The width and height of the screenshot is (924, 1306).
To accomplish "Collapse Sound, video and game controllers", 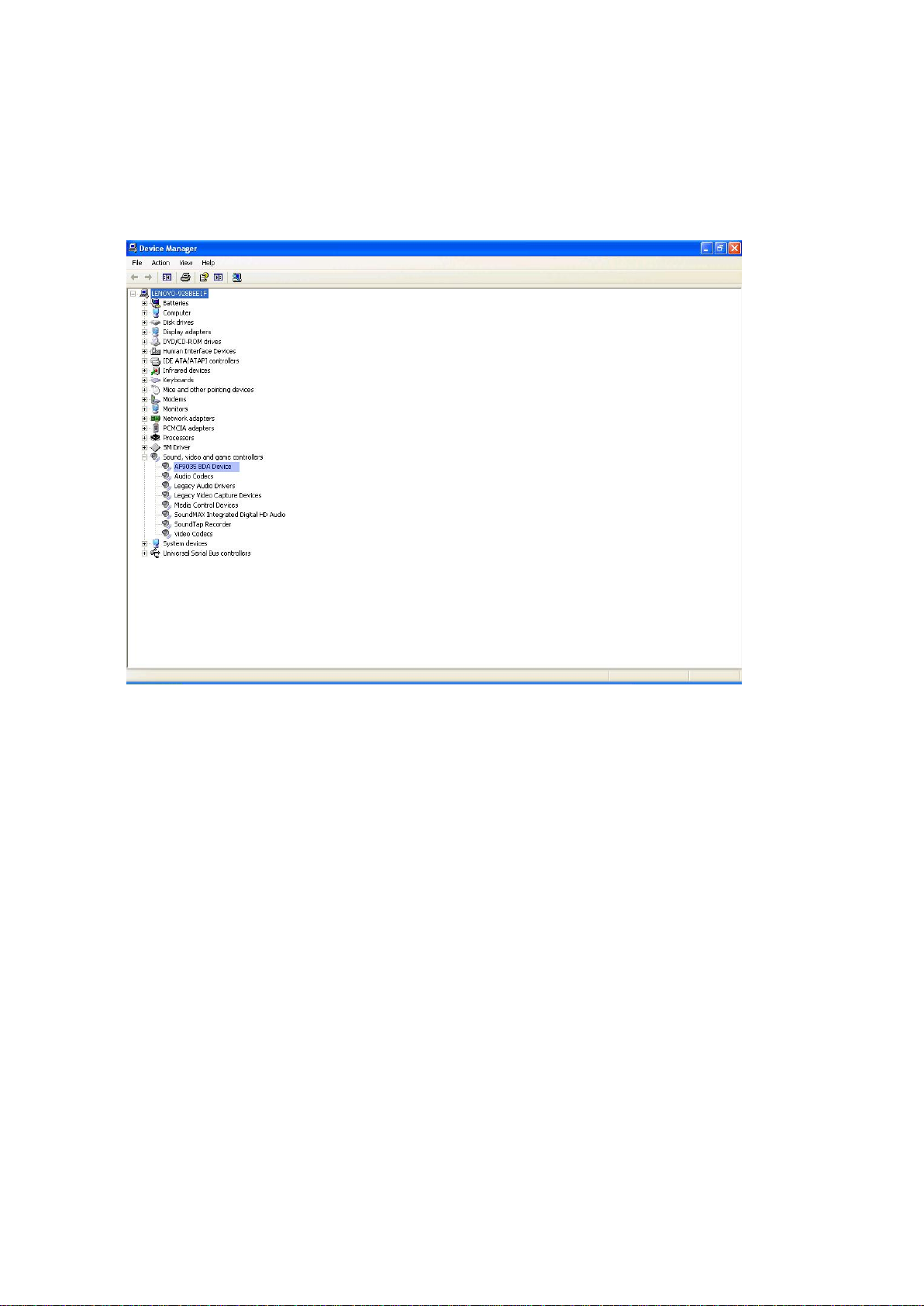I will [144, 457].
